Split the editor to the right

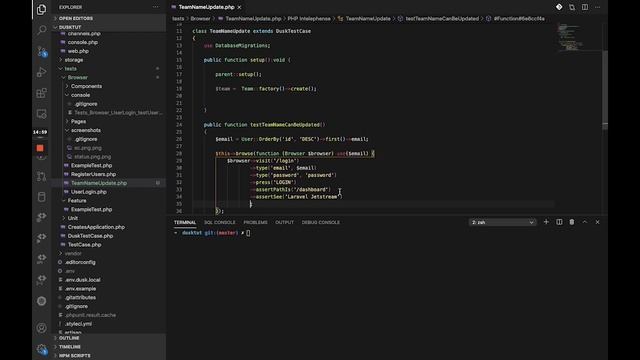585,7
